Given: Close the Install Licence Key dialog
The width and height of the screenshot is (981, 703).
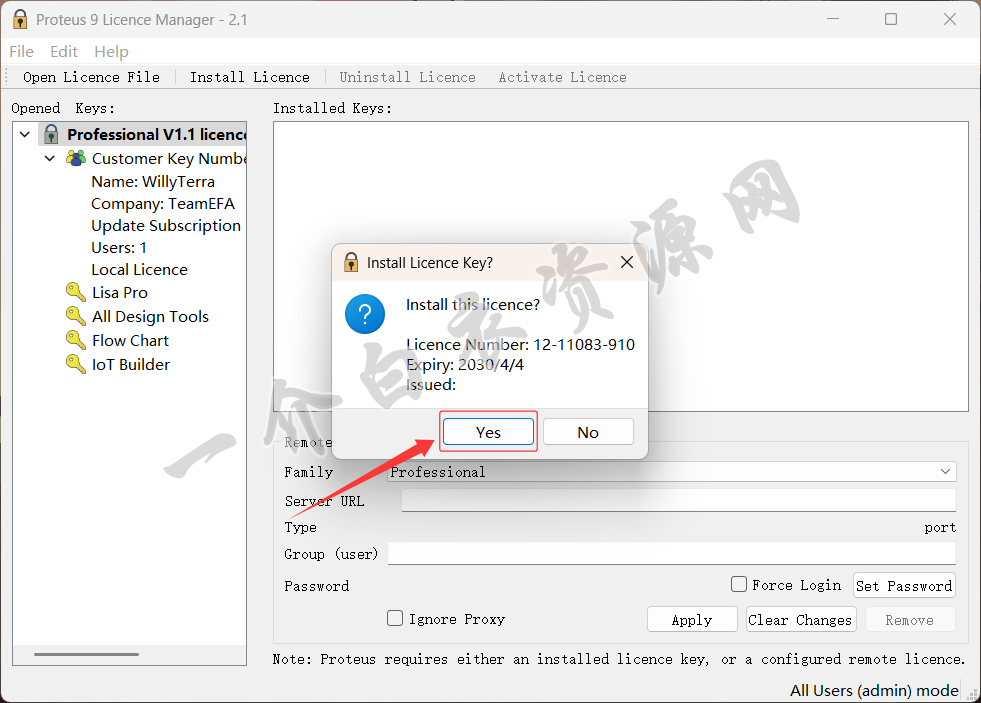Looking at the screenshot, I should coord(627,262).
